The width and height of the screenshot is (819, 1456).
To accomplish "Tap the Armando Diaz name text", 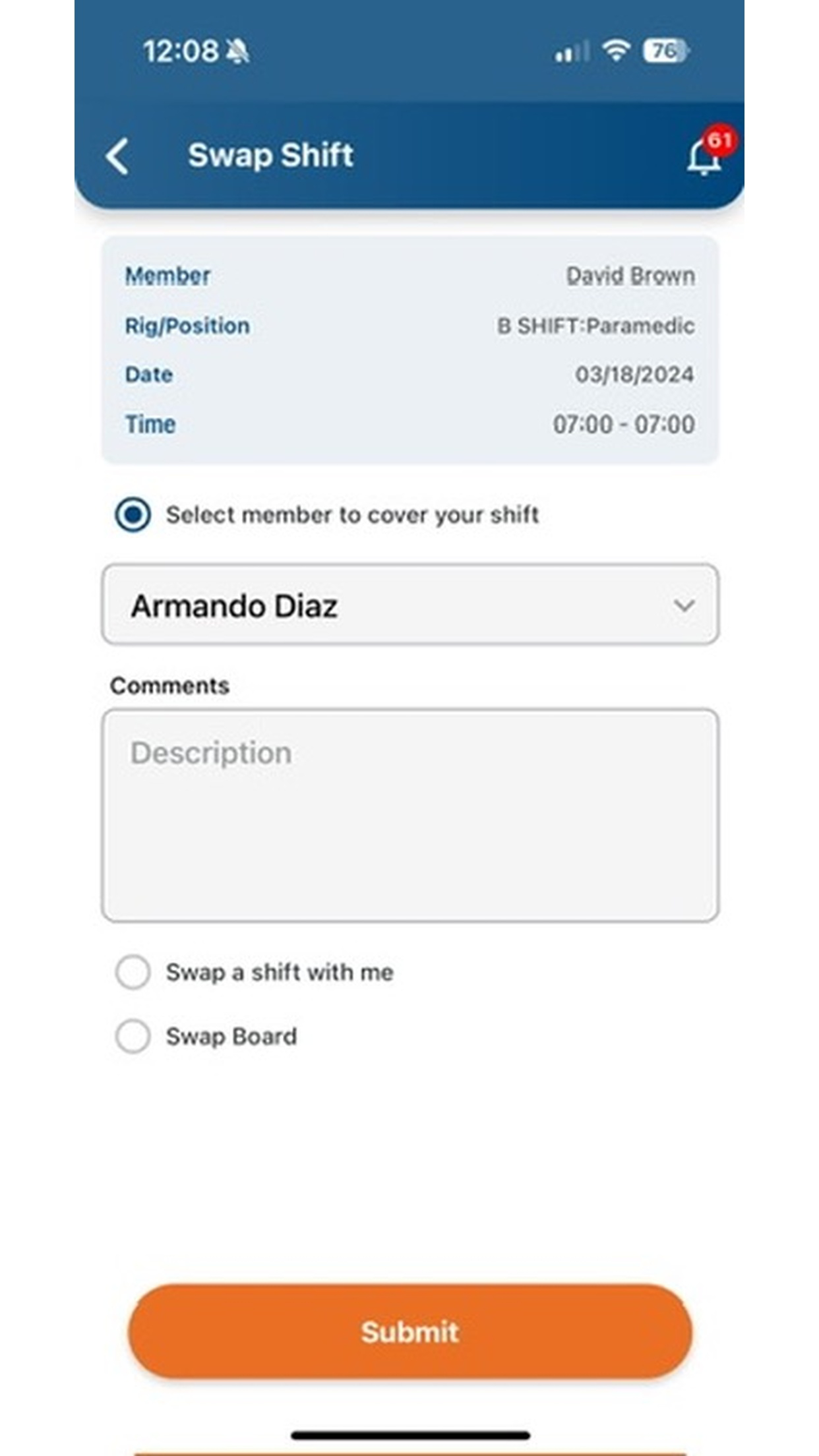I will click(235, 606).
